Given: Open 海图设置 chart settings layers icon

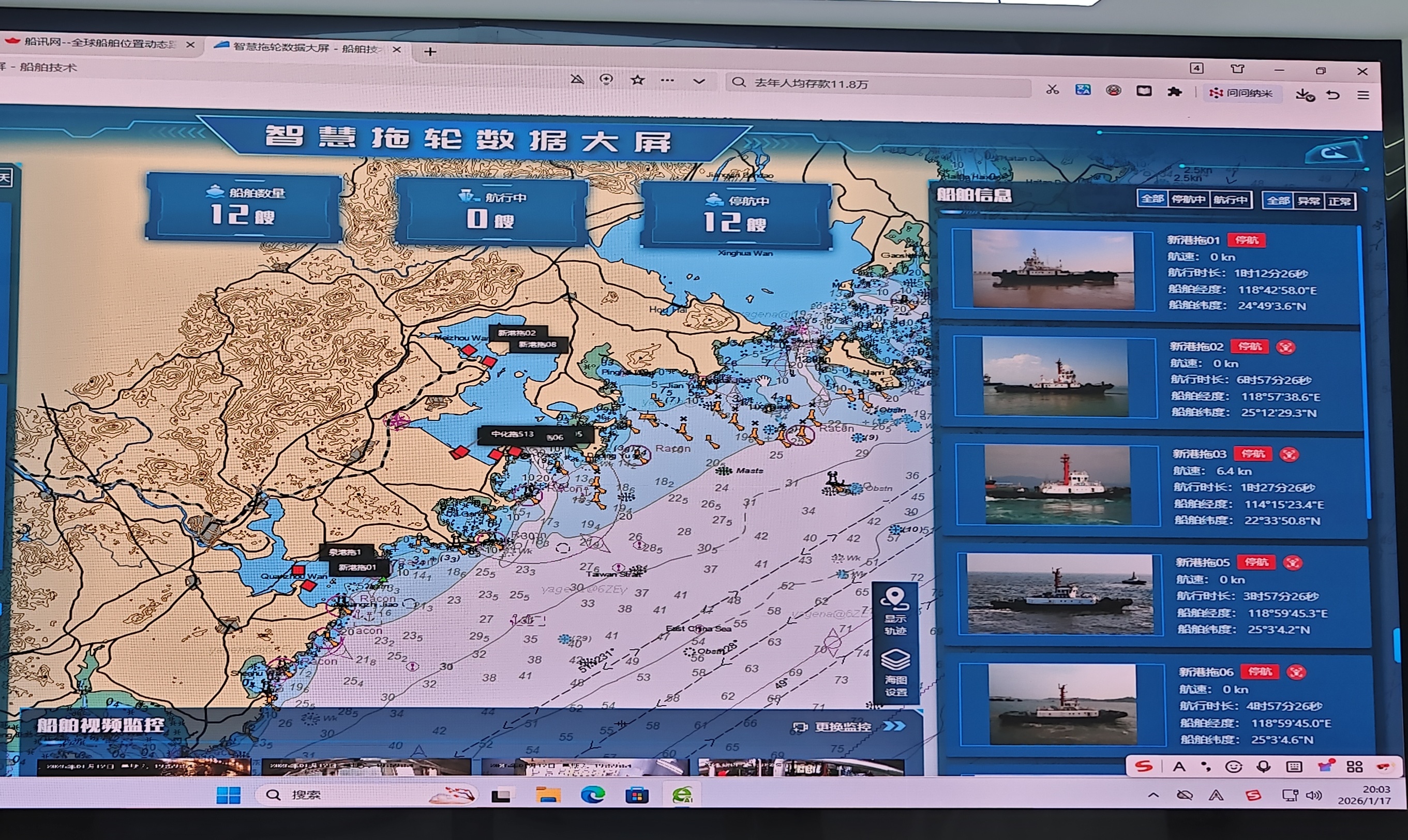Looking at the screenshot, I should [x=896, y=661].
